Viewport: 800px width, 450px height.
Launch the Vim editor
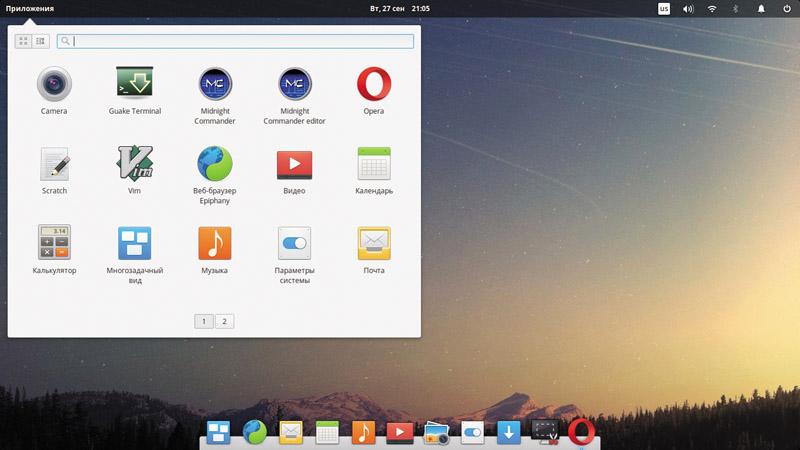pyautogui.click(x=134, y=163)
